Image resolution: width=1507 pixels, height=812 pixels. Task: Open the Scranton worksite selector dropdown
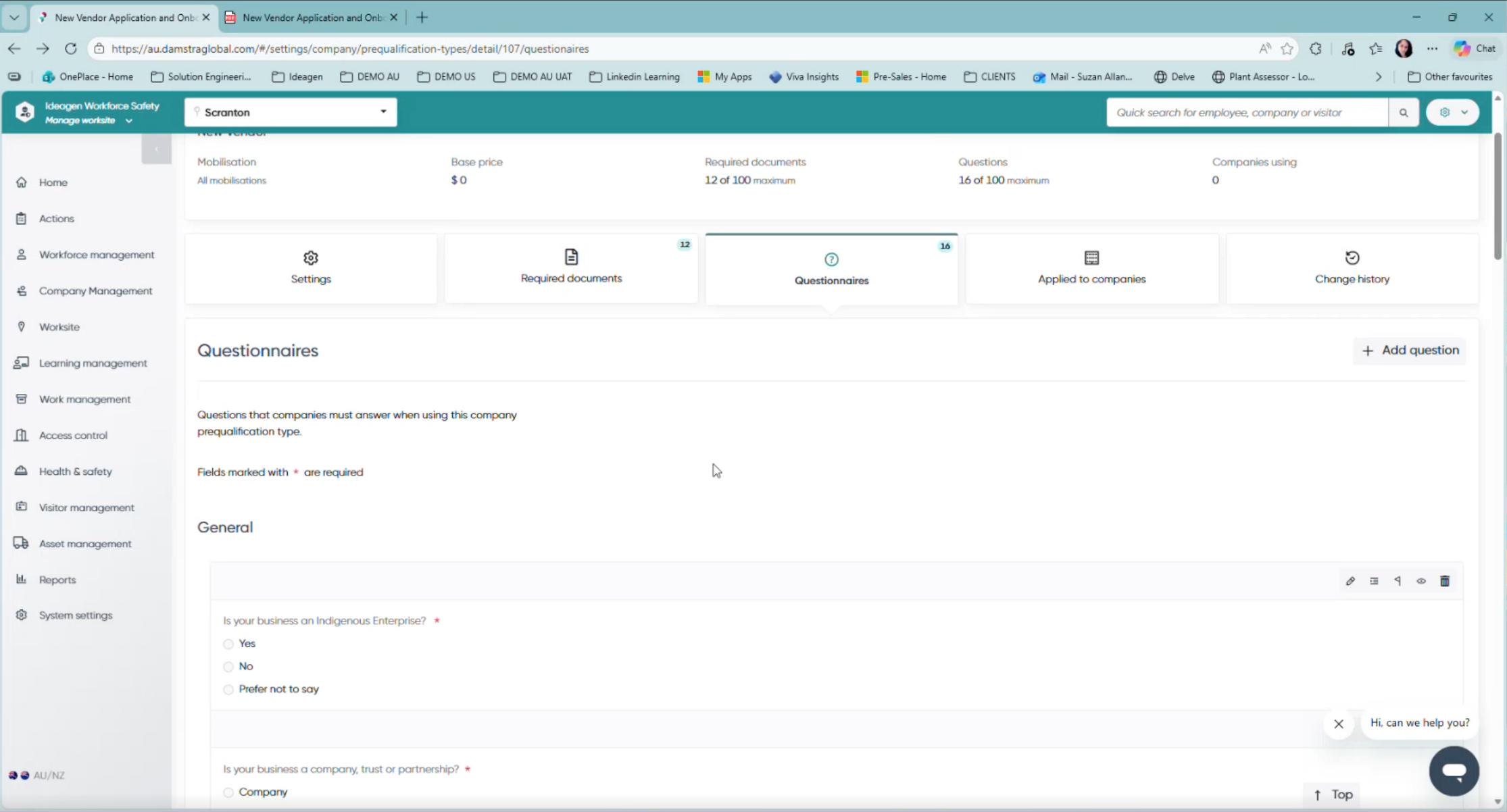point(382,112)
